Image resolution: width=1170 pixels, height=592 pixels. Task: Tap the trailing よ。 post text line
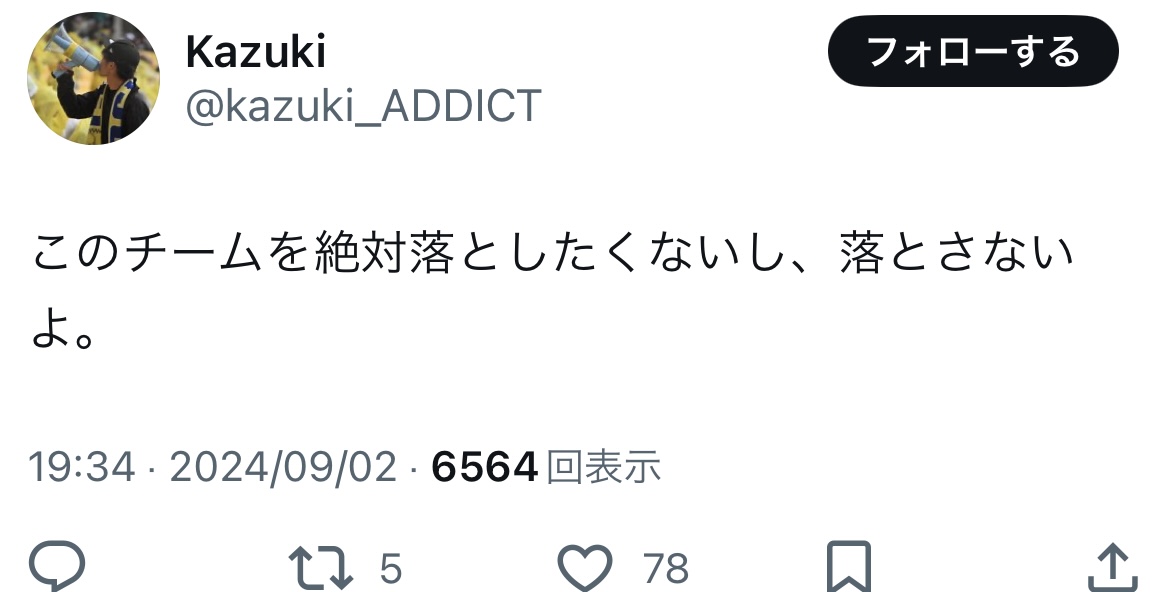coord(63,331)
